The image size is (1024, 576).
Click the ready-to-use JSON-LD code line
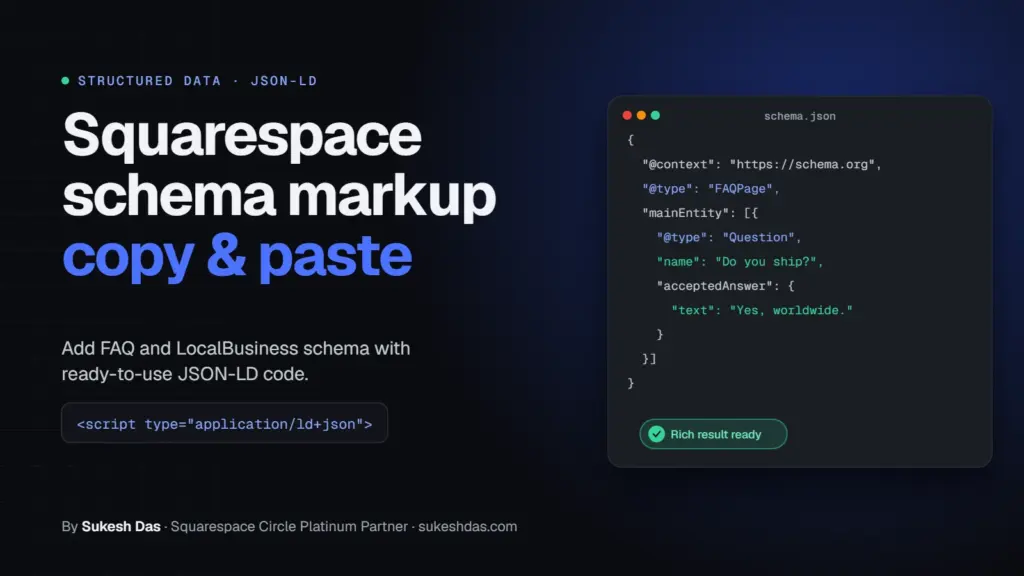click(x=185, y=374)
